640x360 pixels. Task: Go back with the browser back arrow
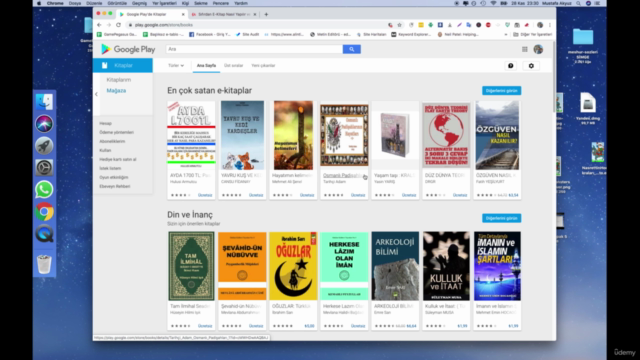(99, 25)
